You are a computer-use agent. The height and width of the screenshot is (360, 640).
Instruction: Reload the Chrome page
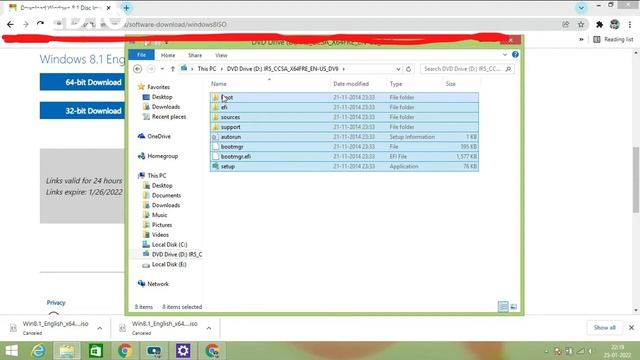click(x=40, y=24)
